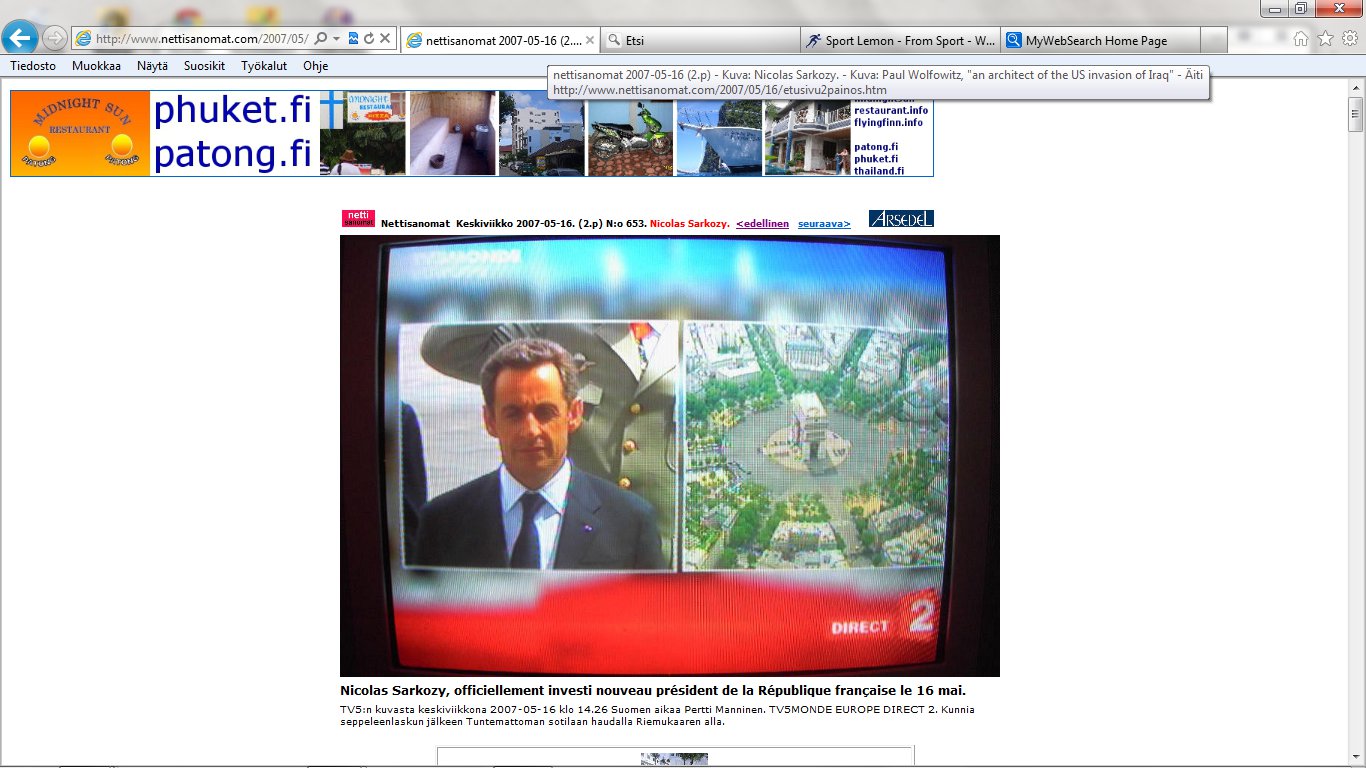The image size is (1366, 768).
Task: Click the Compatibility View icon in address bar
Action: click(353, 39)
